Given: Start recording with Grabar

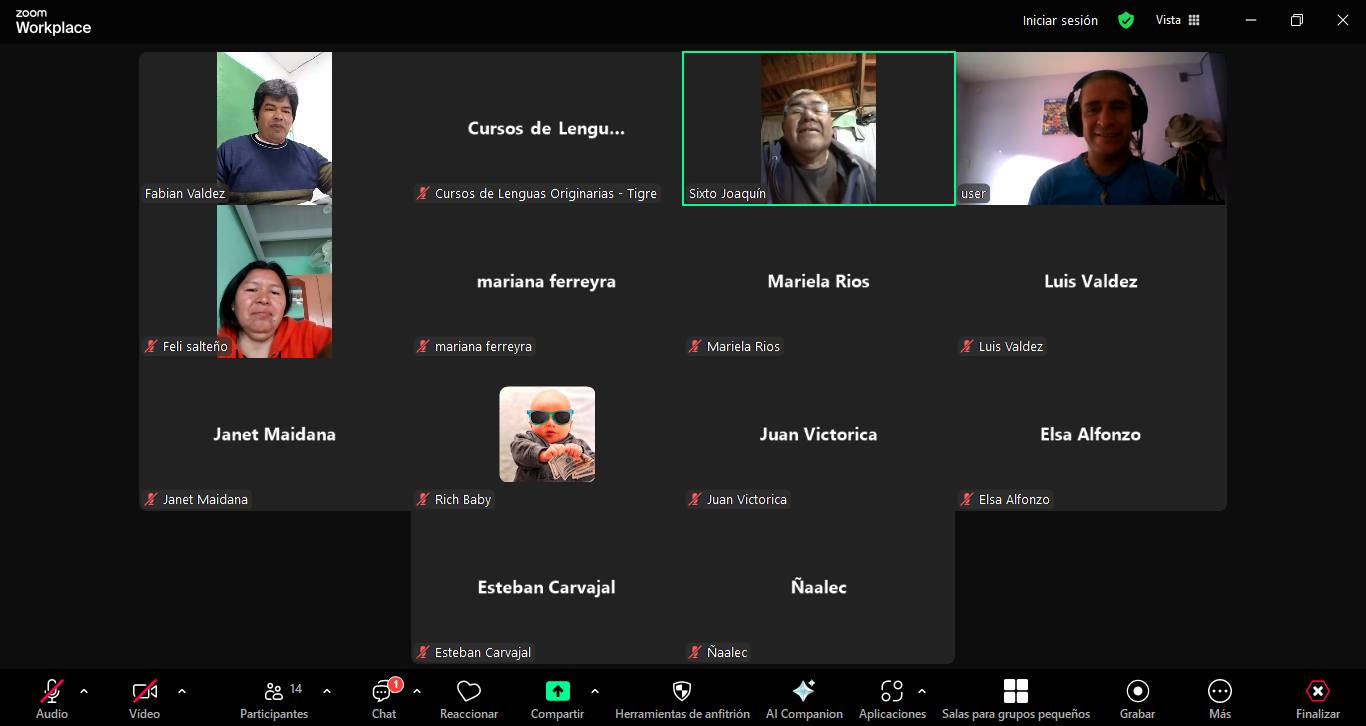Looking at the screenshot, I should 1137,698.
